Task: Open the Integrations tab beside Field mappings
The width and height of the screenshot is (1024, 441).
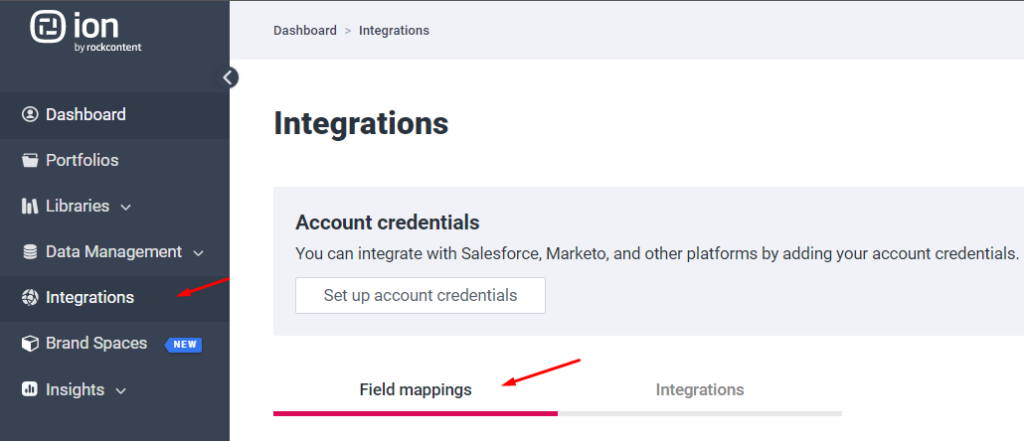Action: [699, 390]
